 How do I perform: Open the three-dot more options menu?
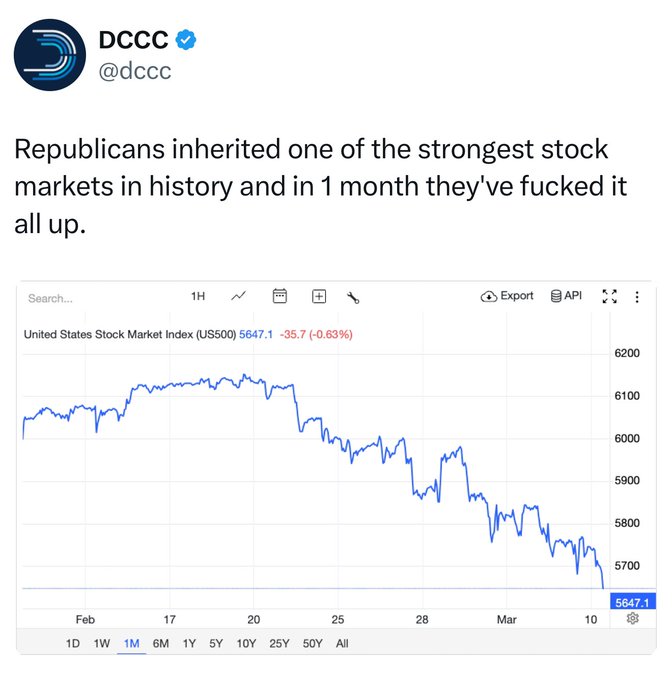coord(633,297)
